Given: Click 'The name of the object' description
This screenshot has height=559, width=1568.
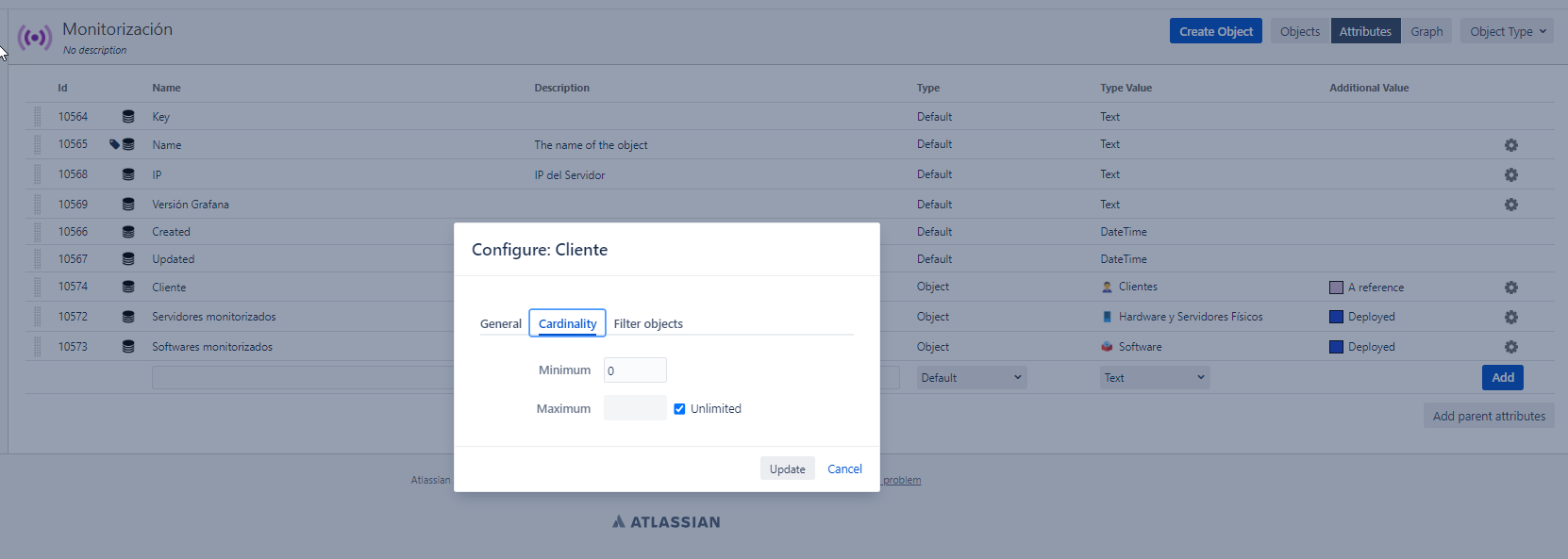Looking at the screenshot, I should (x=591, y=145).
